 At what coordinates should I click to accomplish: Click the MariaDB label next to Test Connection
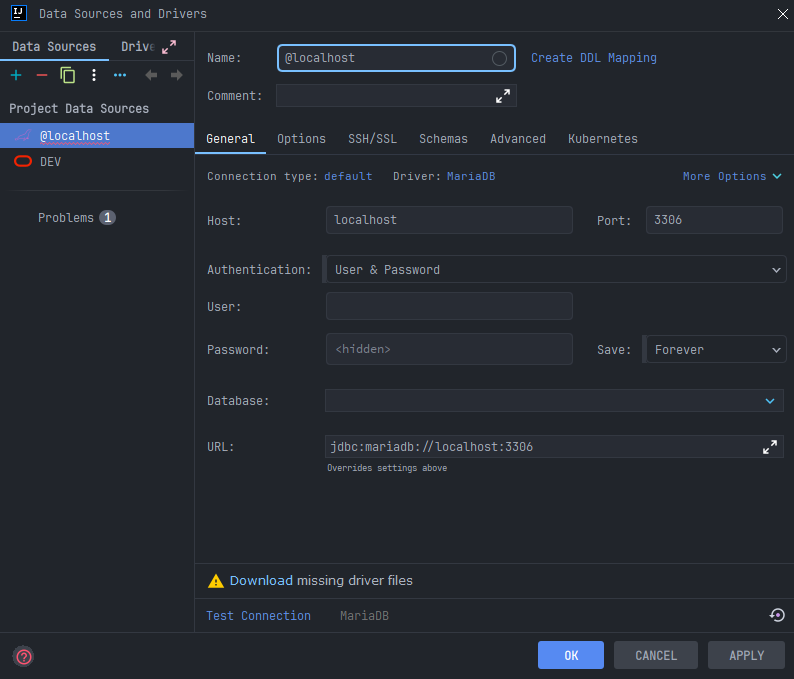tap(364, 616)
